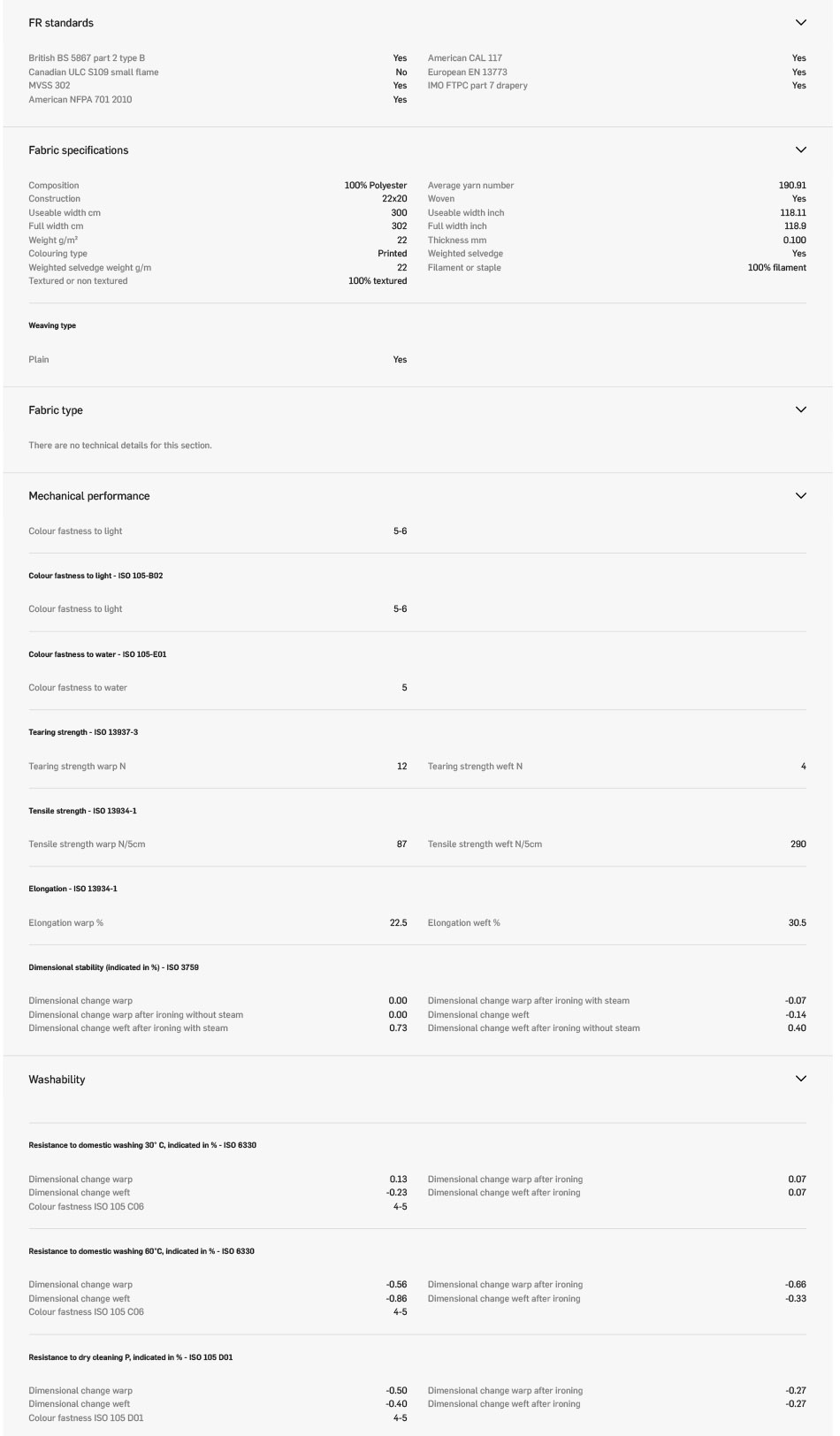Click British BS 5867 part 2 type B label

(x=87, y=58)
